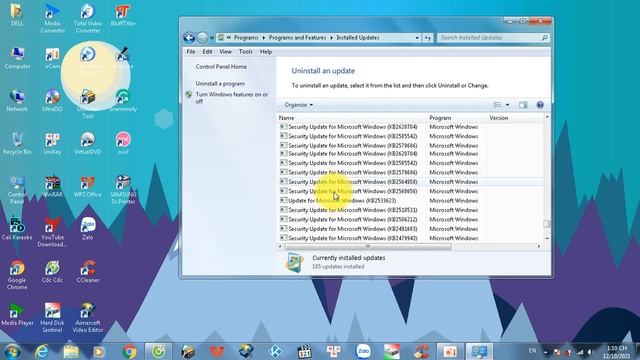640x360 pixels.
Task: Open the View menu
Action: tap(225, 52)
